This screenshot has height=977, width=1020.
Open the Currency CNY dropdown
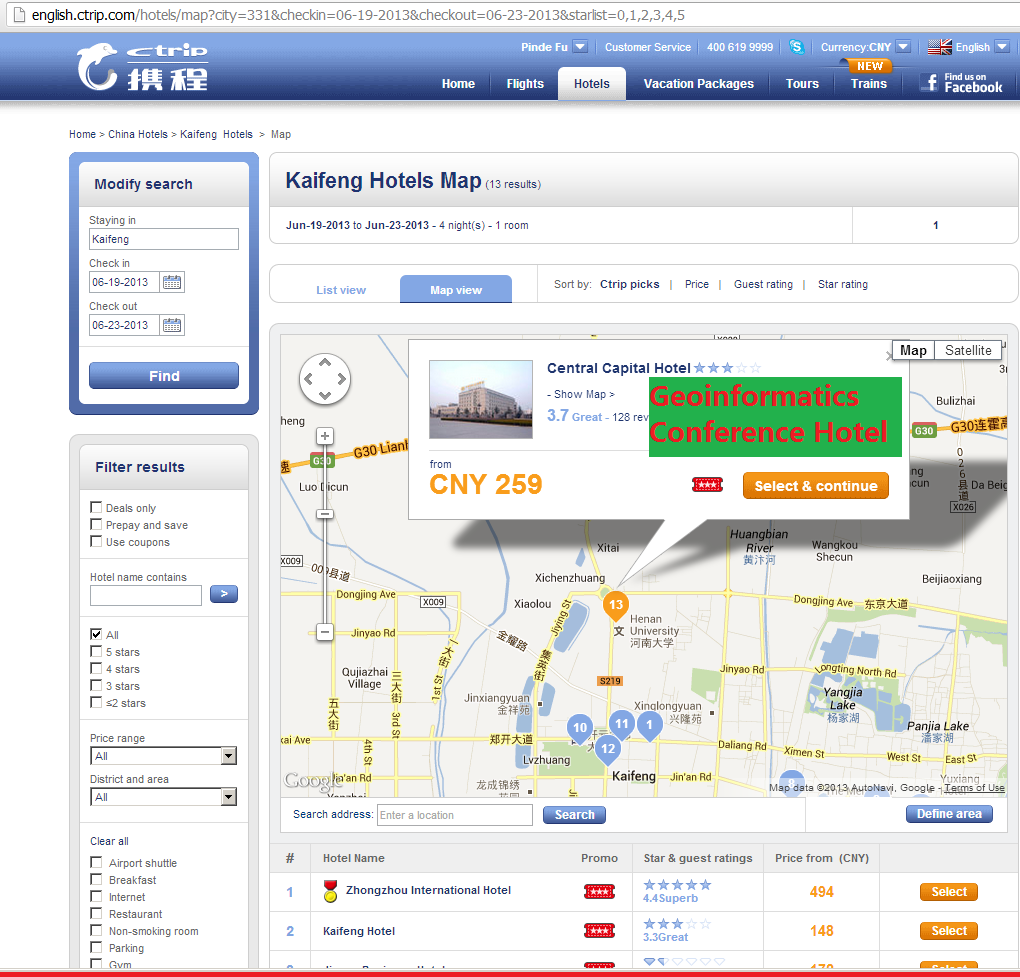click(x=903, y=47)
